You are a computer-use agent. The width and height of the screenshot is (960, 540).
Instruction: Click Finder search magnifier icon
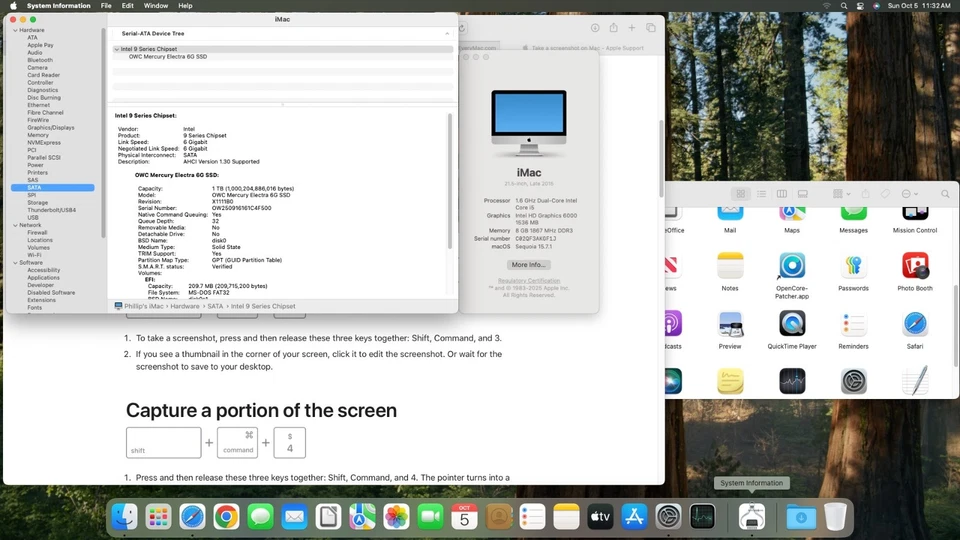pos(945,194)
